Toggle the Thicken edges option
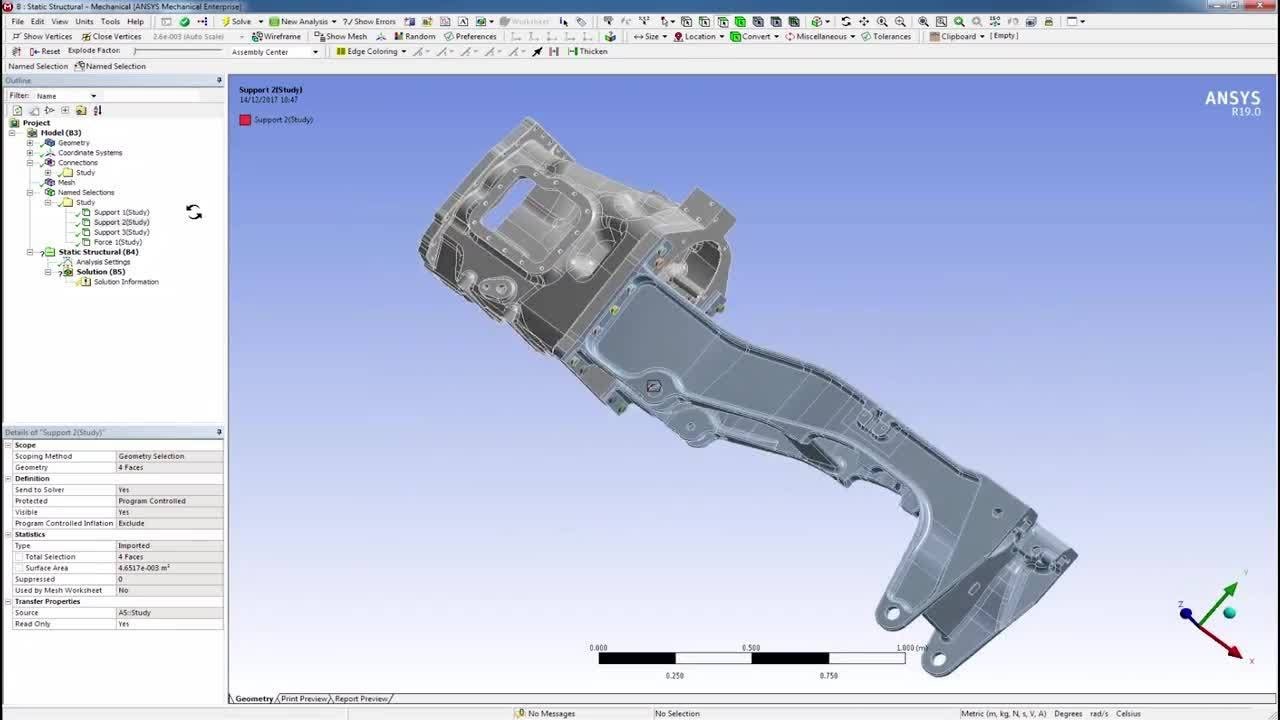Screen dimensions: 1280x720 pyautogui.click(x=587, y=51)
